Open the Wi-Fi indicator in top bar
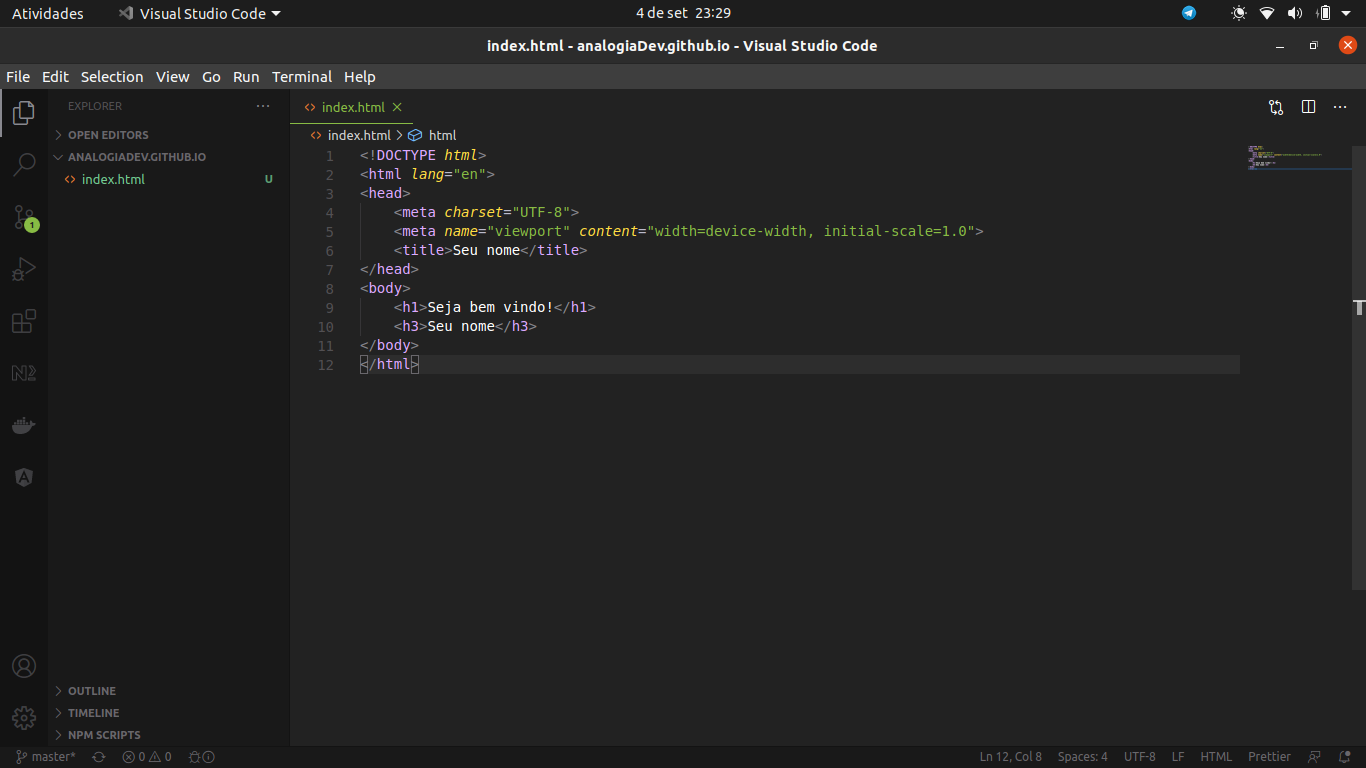This screenshot has width=1366, height=768. point(1267,13)
